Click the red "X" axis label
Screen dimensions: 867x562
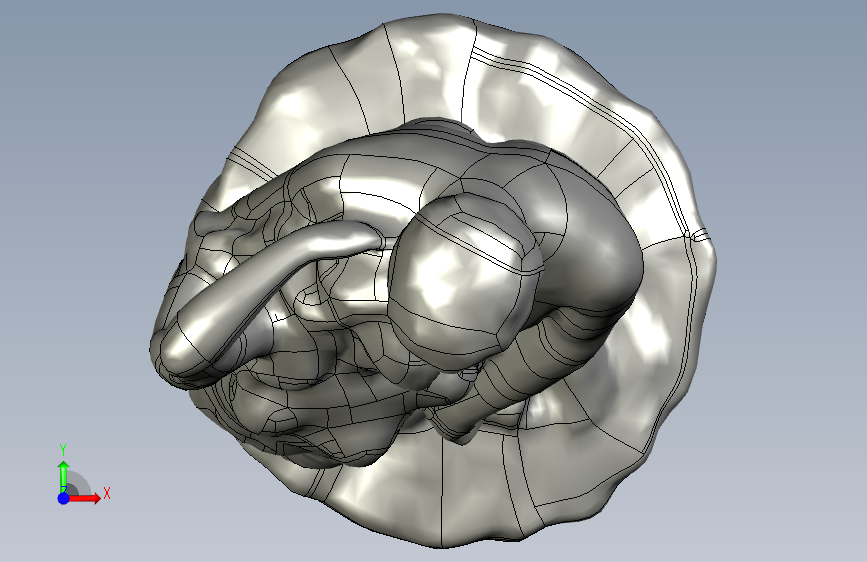tap(107, 493)
